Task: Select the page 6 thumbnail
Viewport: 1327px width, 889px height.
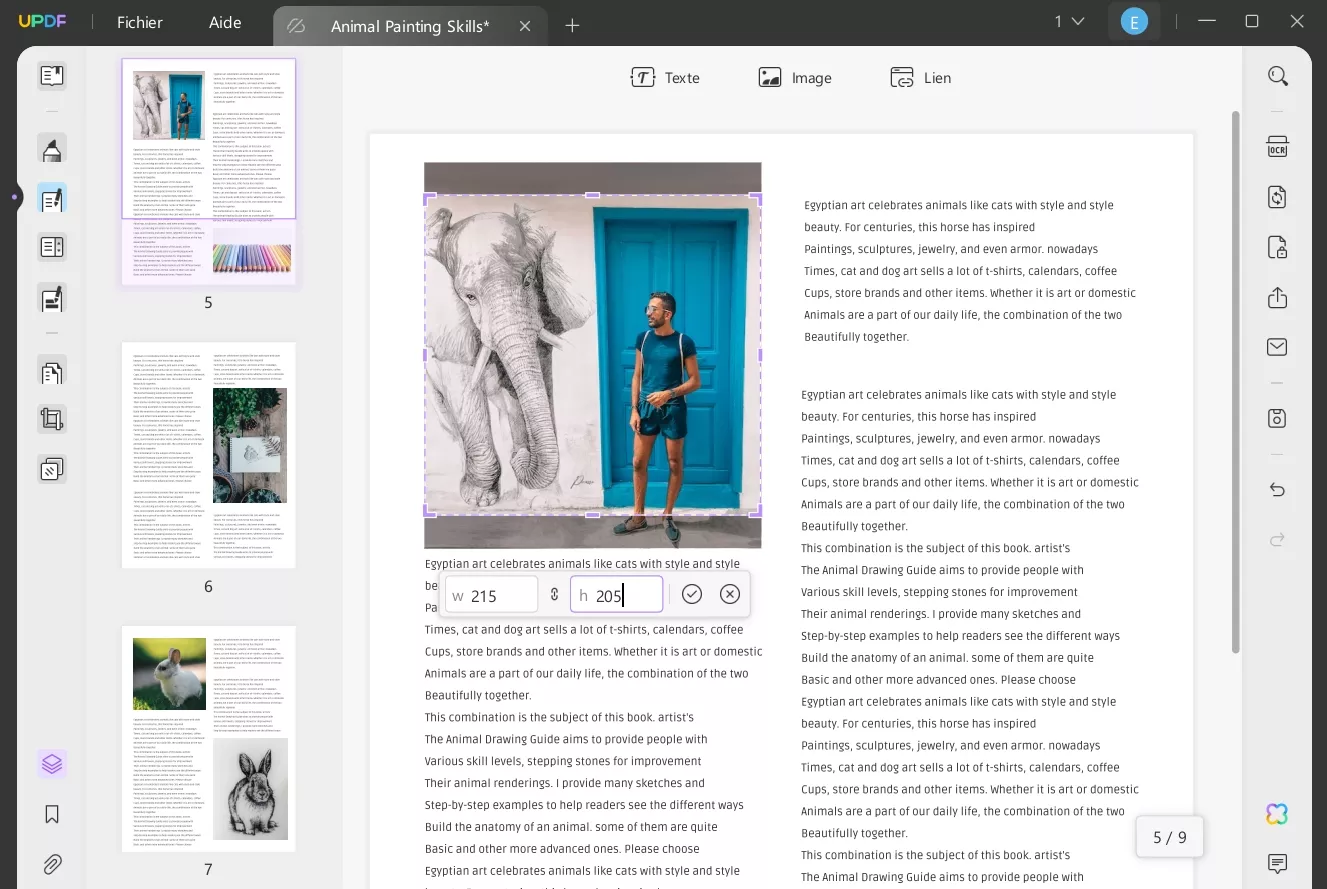Action: click(208, 455)
